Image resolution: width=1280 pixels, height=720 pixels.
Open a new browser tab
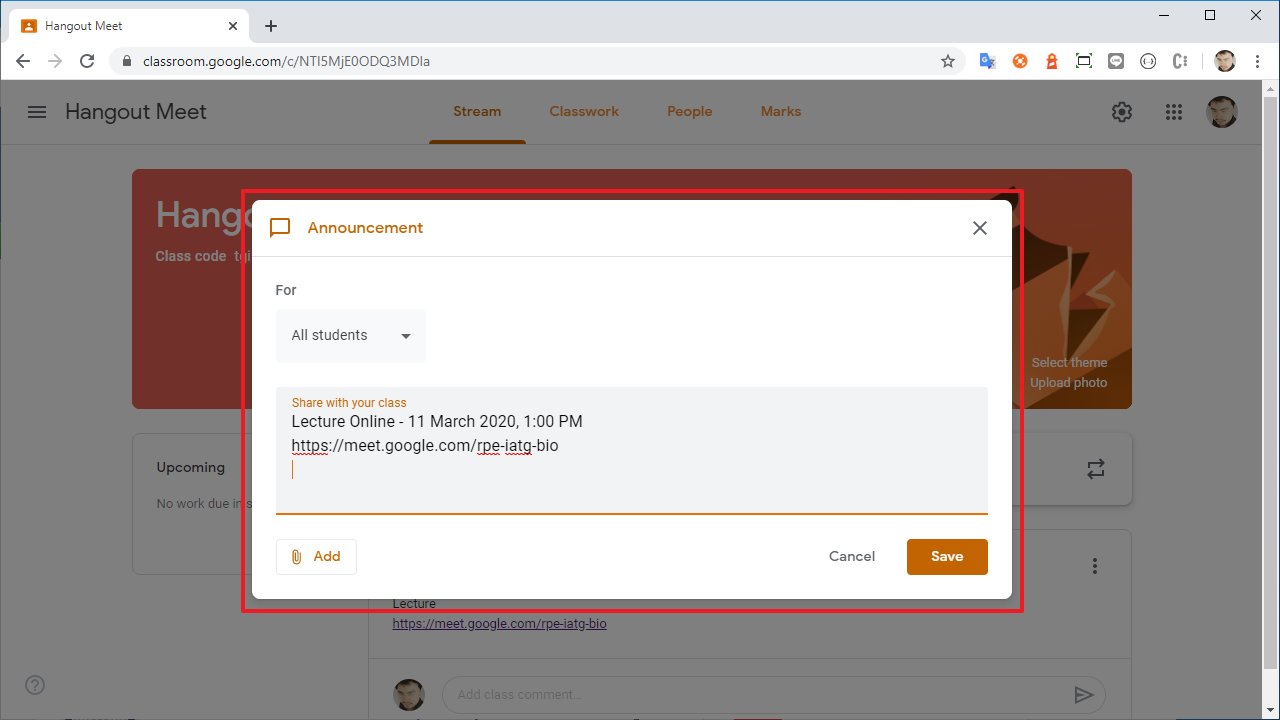click(271, 26)
